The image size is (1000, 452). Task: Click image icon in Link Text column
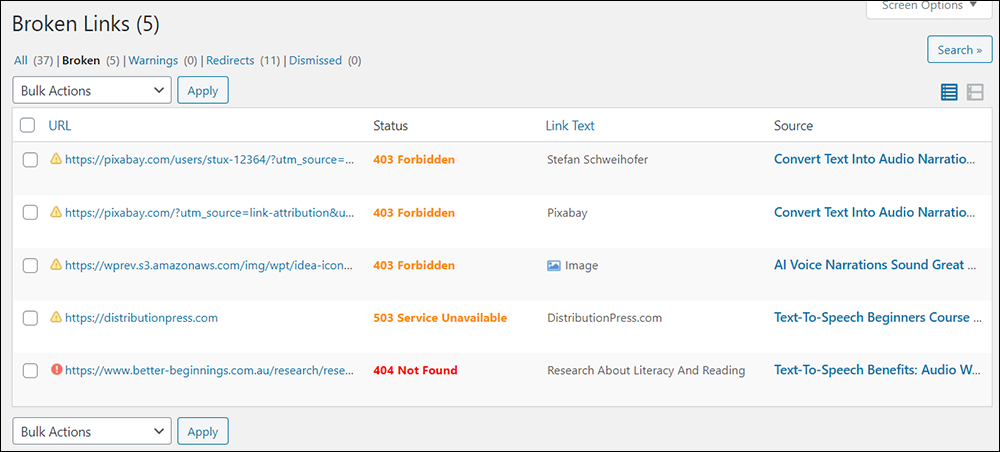tap(554, 265)
